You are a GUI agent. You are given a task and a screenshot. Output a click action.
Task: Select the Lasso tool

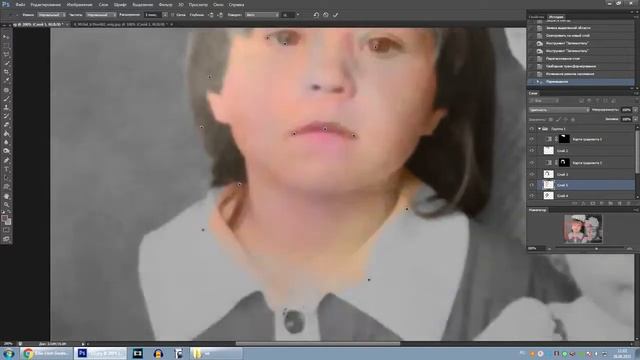click(x=6, y=55)
